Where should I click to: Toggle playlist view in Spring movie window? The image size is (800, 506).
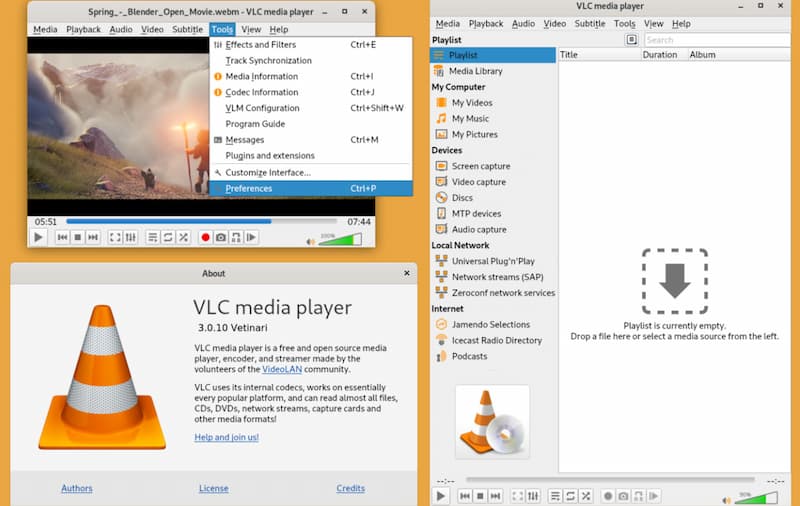pos(153,237)
